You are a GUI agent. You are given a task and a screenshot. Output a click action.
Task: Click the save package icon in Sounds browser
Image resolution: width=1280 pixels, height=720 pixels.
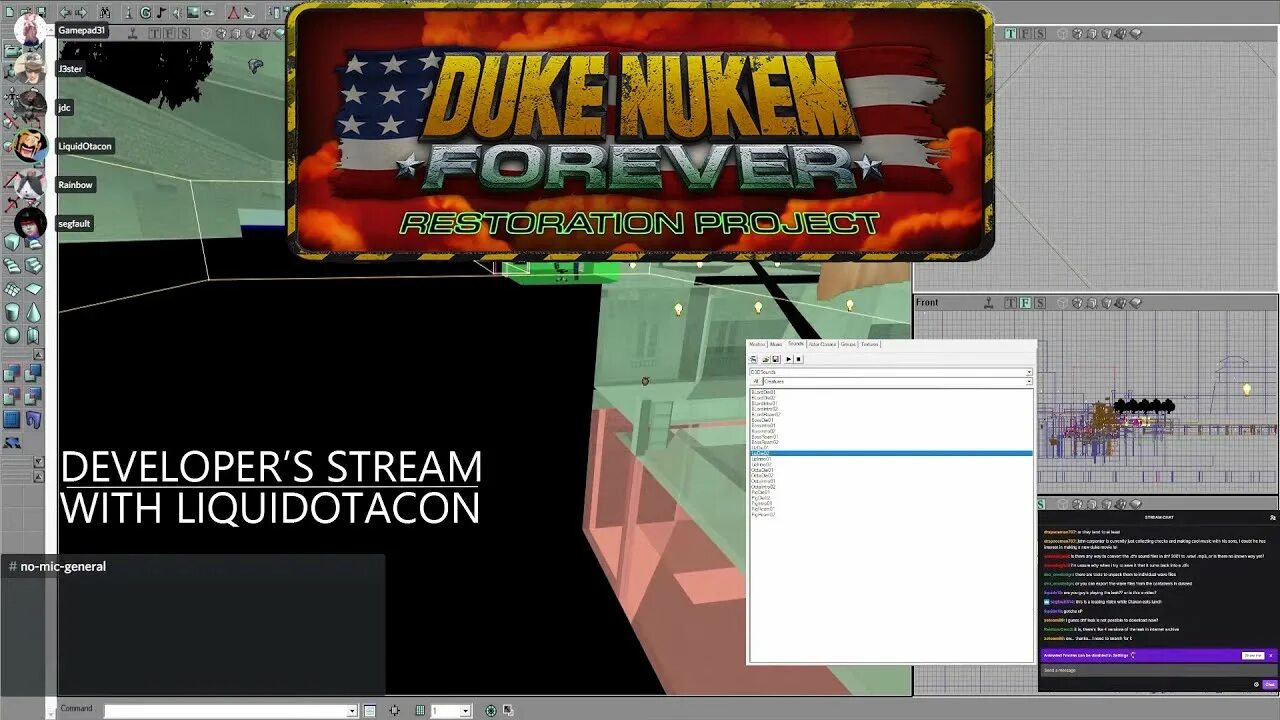pos(776,359)
